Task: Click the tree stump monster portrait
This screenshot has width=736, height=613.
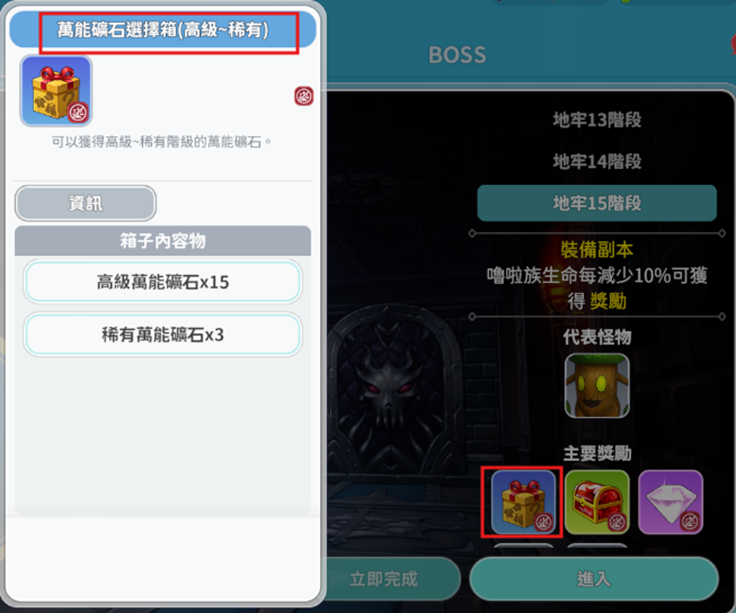Action: [597, 386]
